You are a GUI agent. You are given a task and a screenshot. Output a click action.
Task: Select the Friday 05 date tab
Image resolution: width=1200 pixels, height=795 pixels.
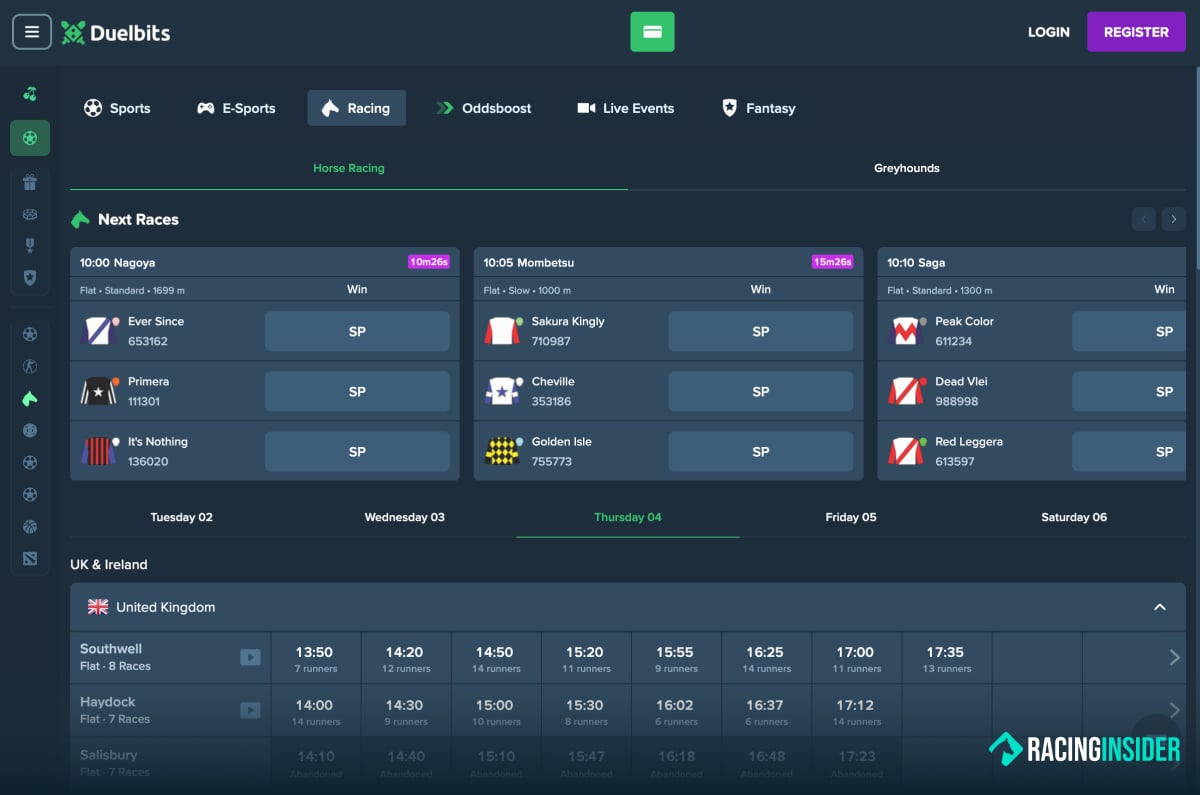coord(851,517)
